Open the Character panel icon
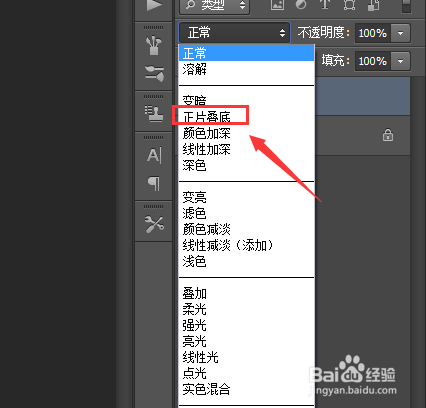This screenshot has height=408, width=426. (x=154, y=155)
